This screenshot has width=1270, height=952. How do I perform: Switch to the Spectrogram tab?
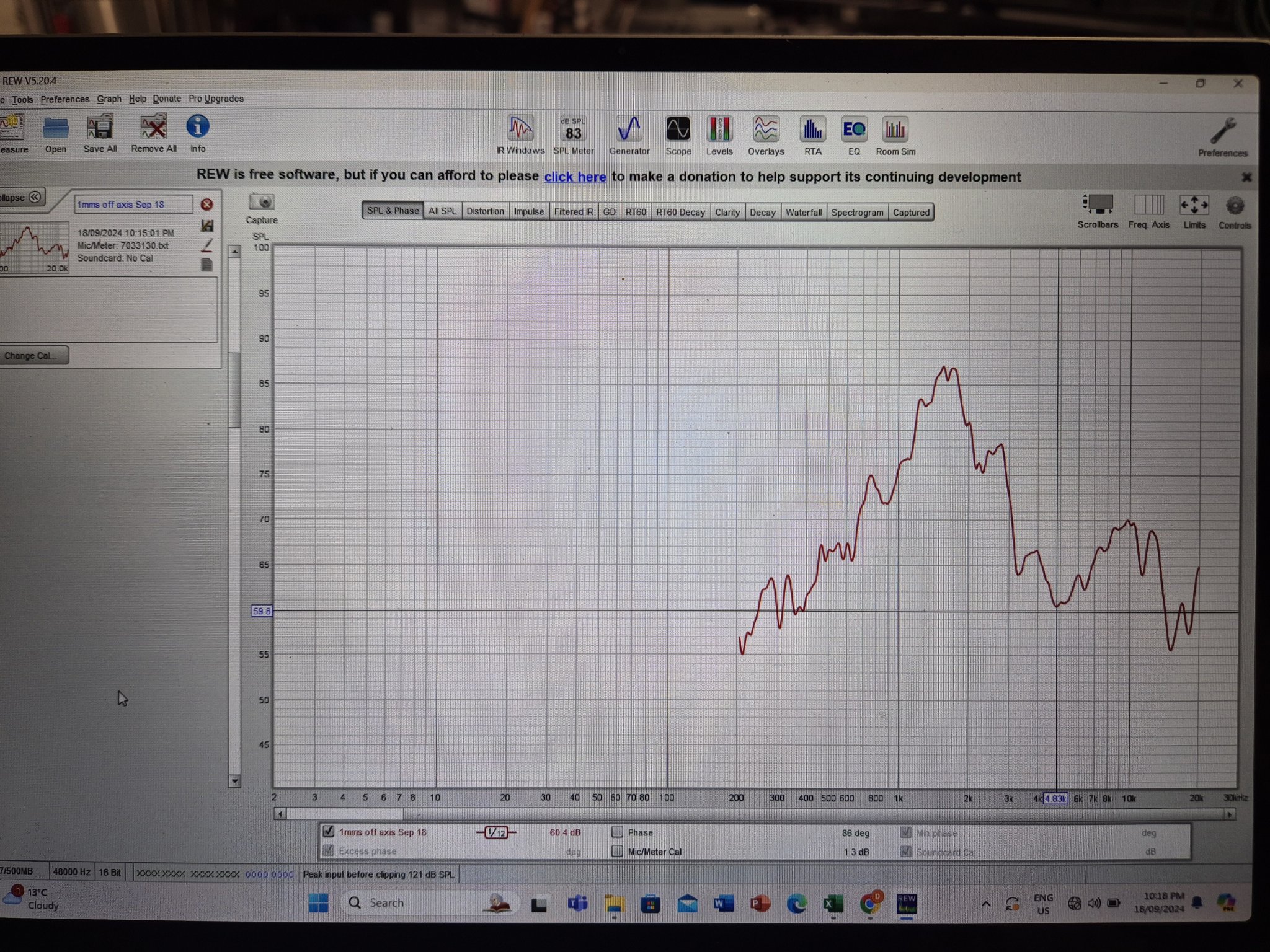[858, 213]
